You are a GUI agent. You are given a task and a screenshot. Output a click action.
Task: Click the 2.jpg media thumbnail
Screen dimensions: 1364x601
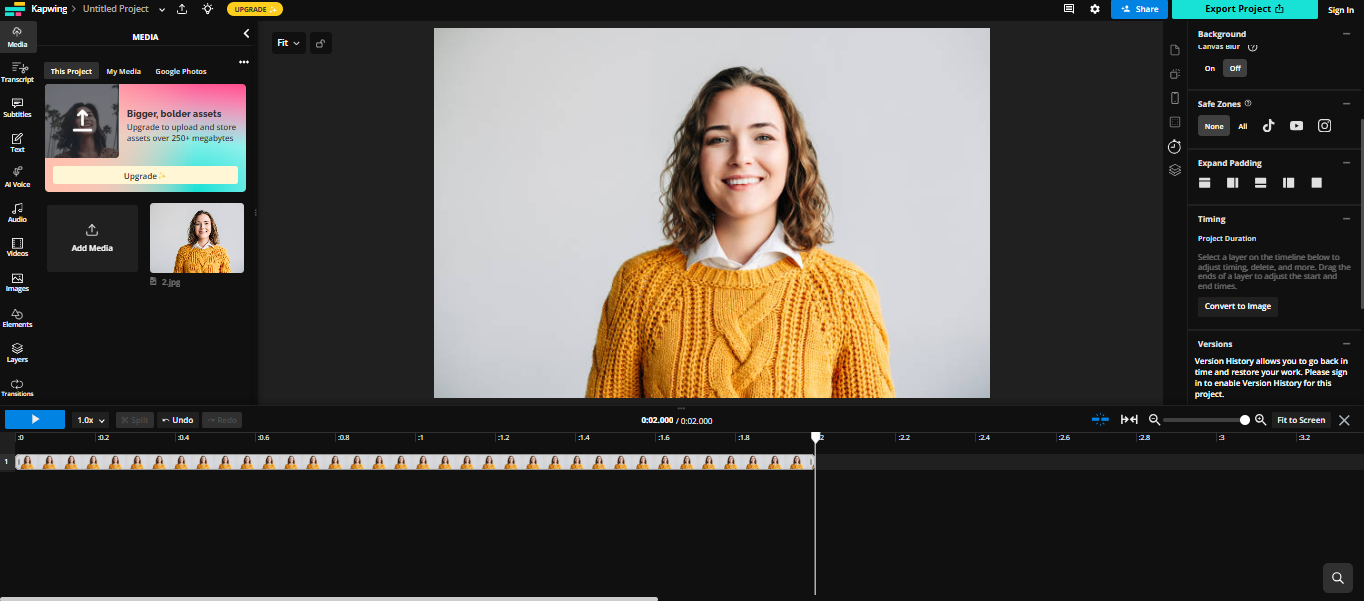pos(197,238)
